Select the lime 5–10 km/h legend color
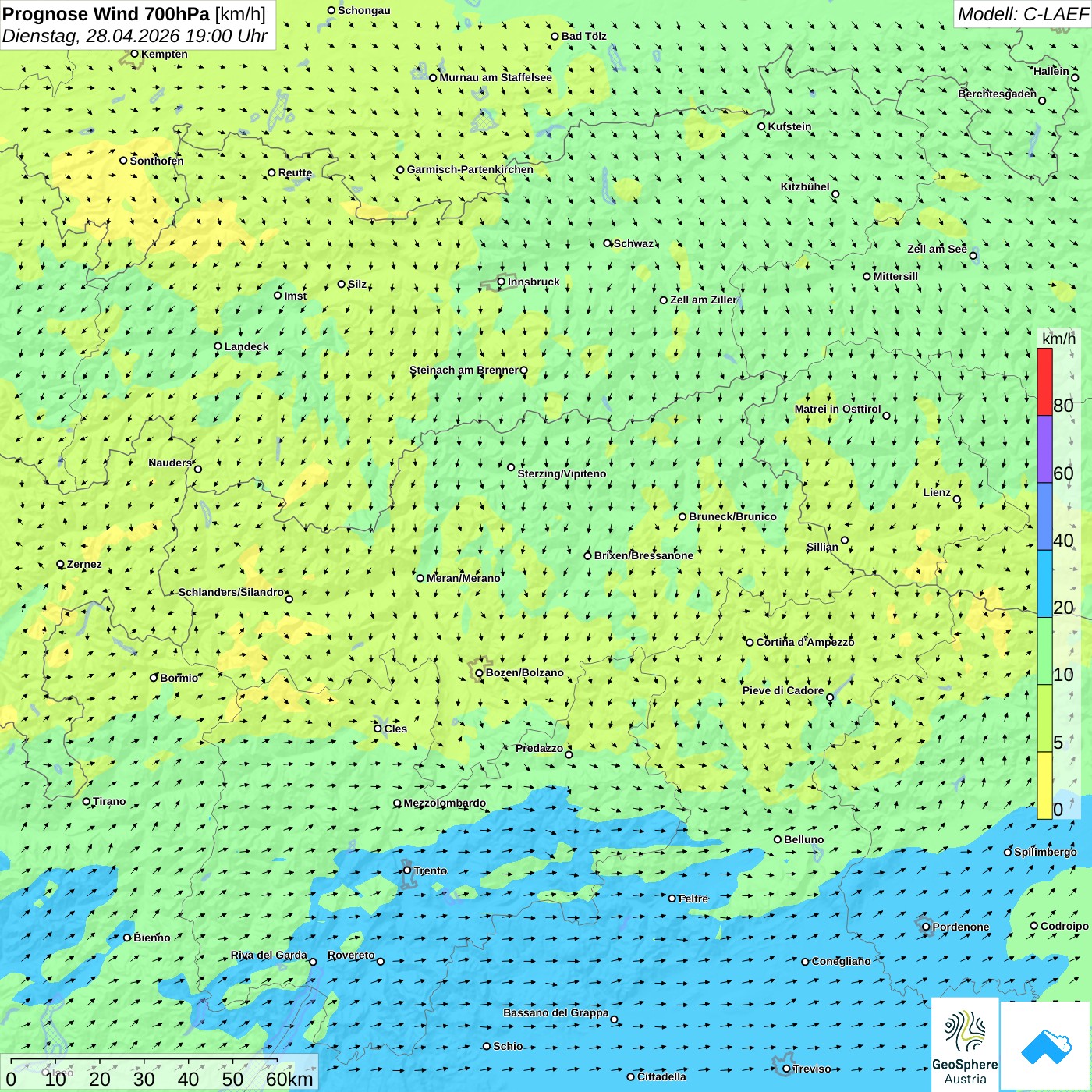1092x1092 pixels. pyautogui.click(x=1044, y=718)
